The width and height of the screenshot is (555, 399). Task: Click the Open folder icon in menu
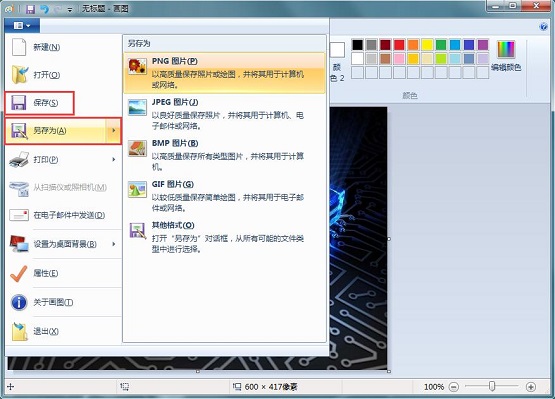pyautogui.click(x=19, y=74)
